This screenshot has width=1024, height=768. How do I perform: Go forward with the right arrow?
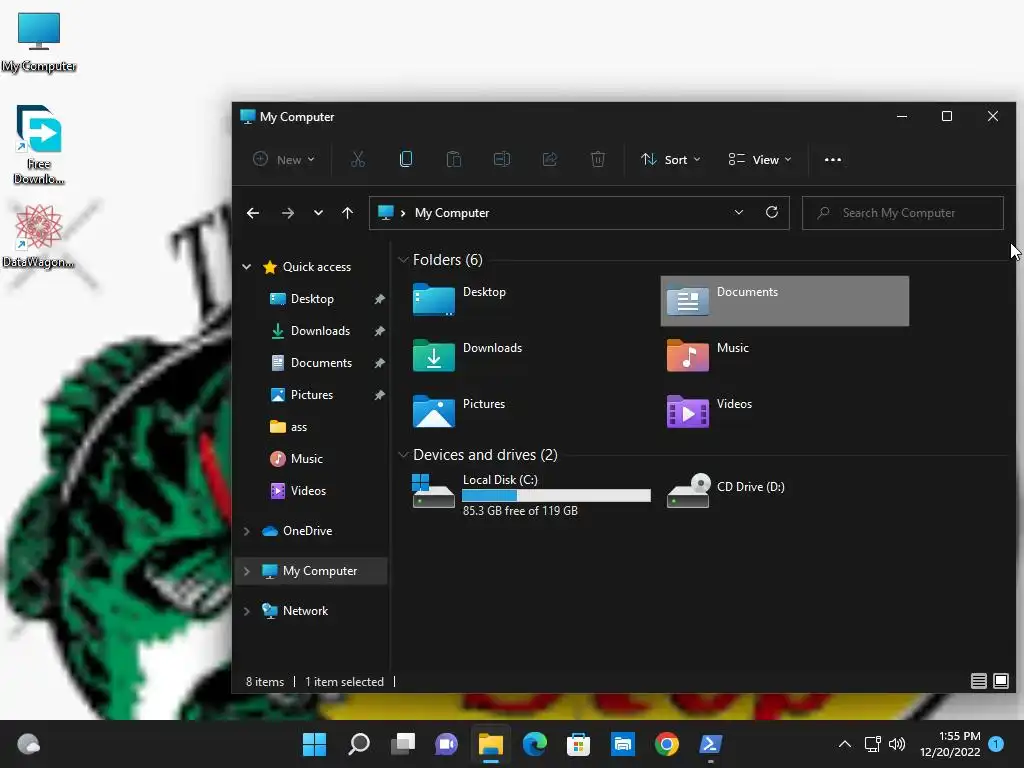(287, 213)
